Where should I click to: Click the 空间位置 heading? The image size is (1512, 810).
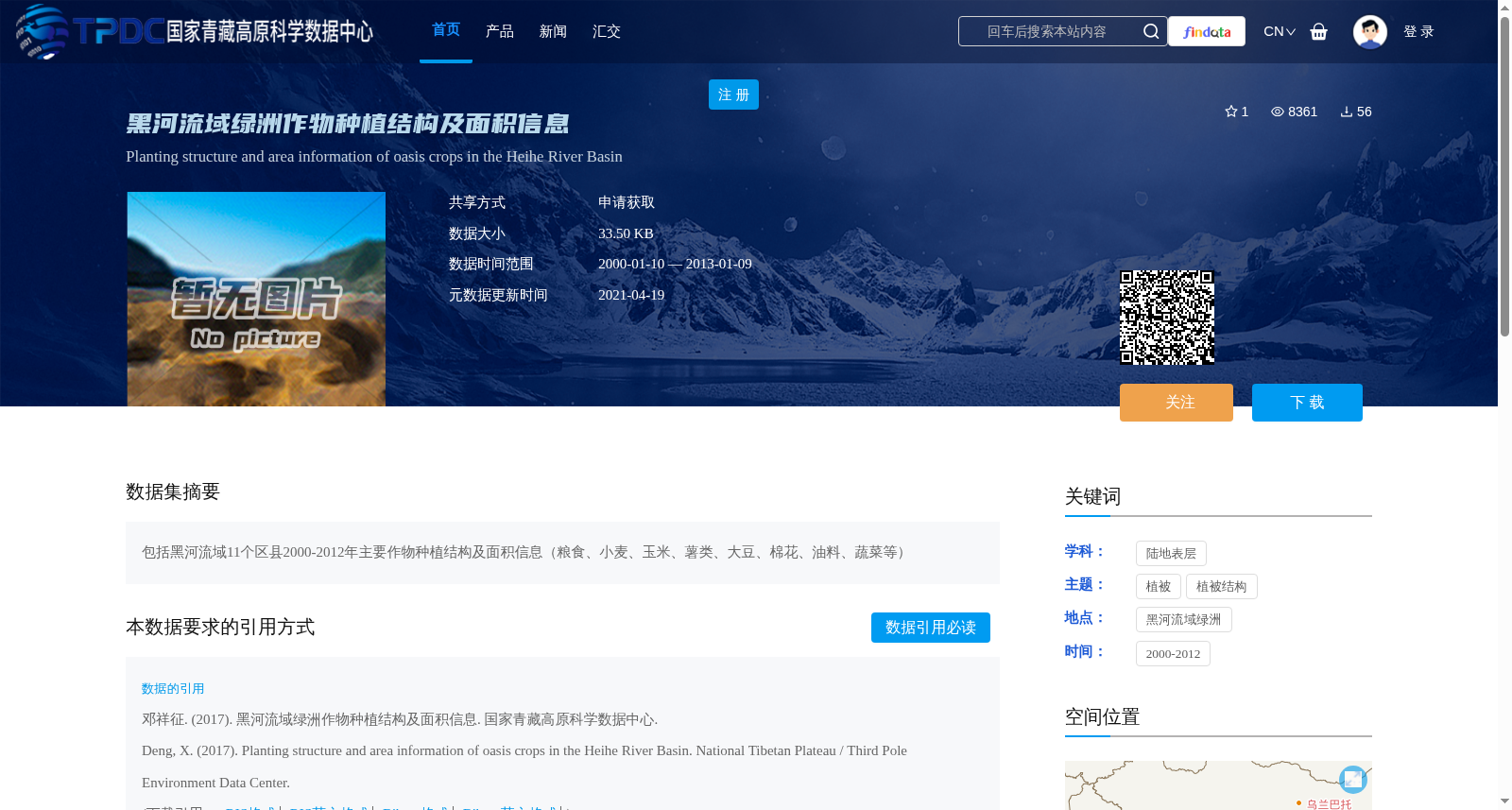pyautogui.click(x=1102, y=716)
